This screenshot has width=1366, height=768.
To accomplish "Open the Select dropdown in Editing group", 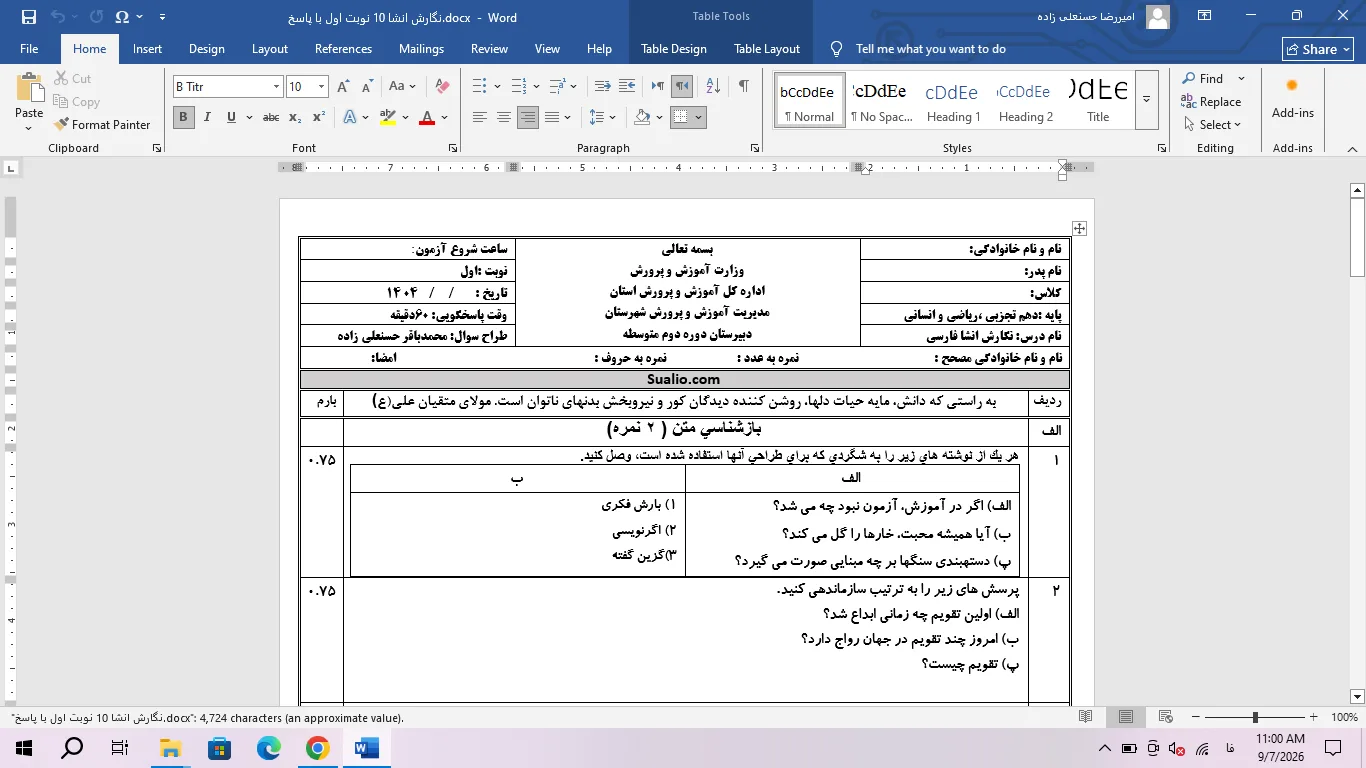I will pyautogui.click(x=1212, y=125).
